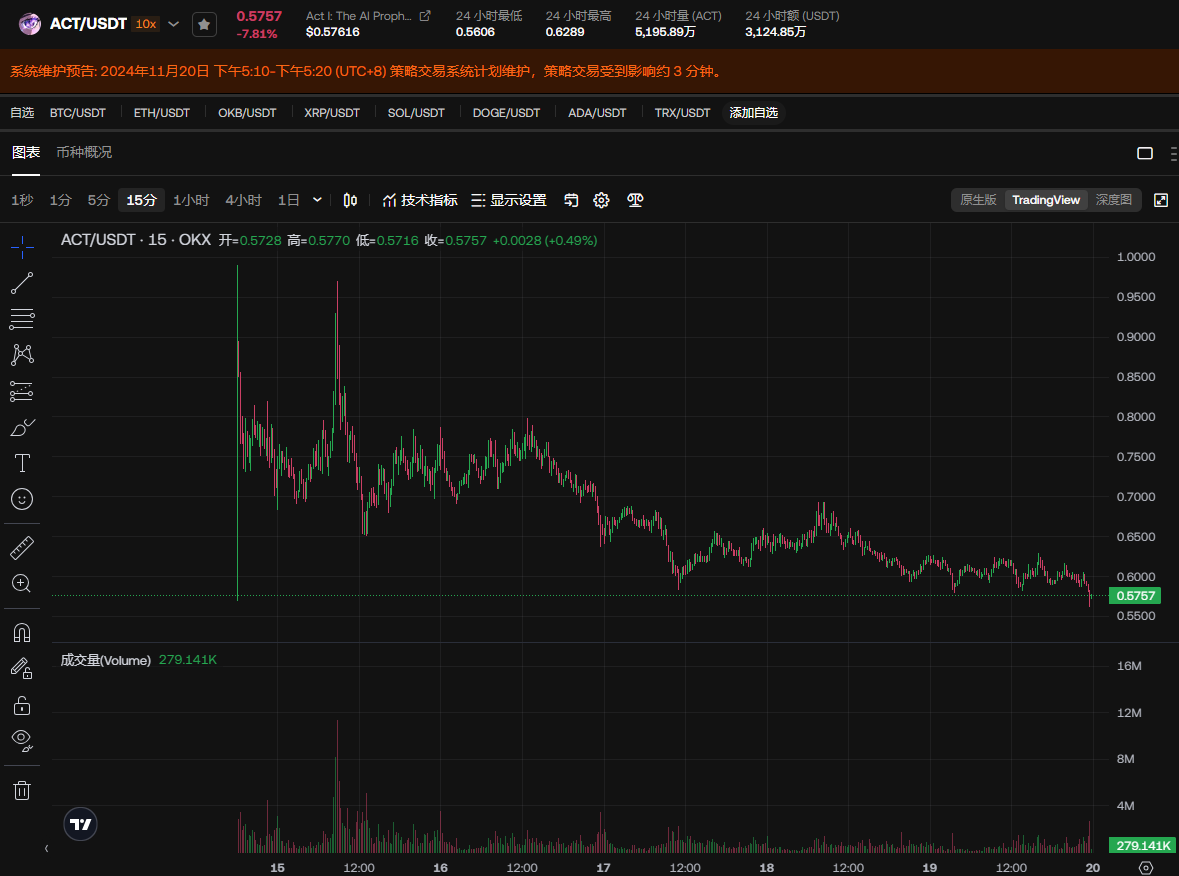Select the 1小时 timeframe
Image resolution: width=1179 pixels, height=876 pixels.
pyautogui.click(x=191, y=200)
